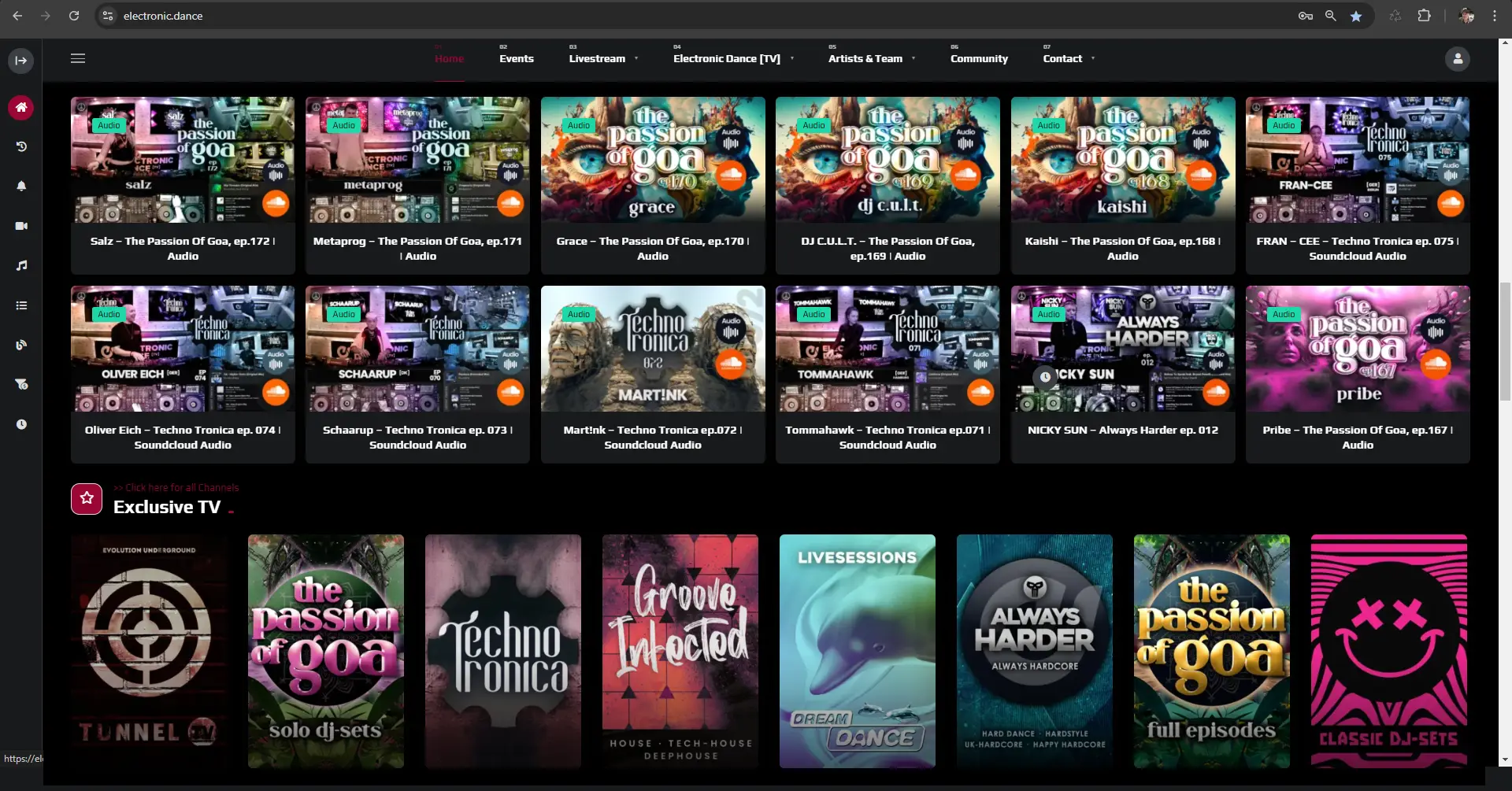The image size is (1512, 791).
Task: Open 'Salz – The Passion Of Goa, ep.172' title
Action: pyautogui.click(x=183, y=249)
